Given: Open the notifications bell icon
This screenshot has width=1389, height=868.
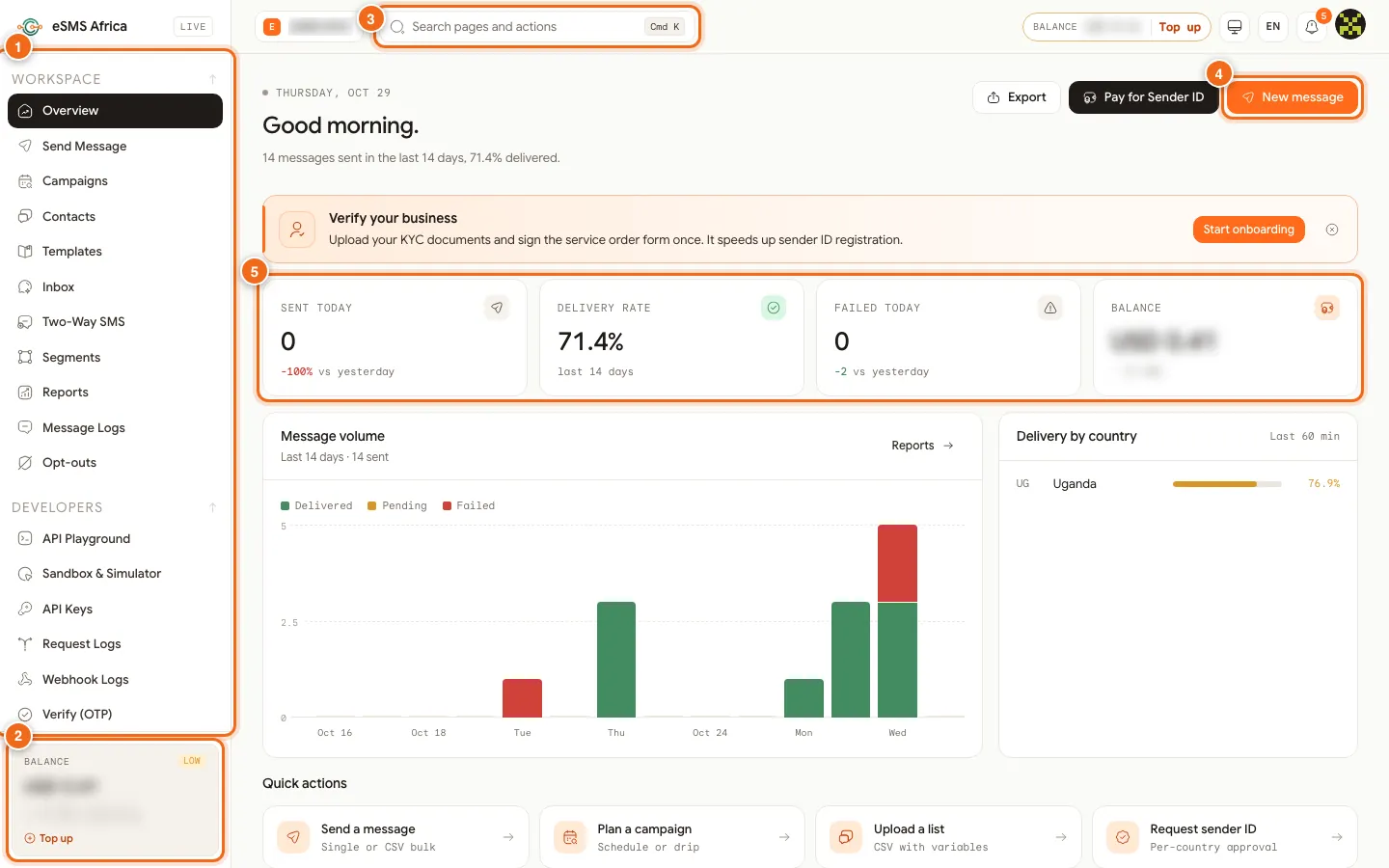Looking at the screenshot, I should (1311, 27).
